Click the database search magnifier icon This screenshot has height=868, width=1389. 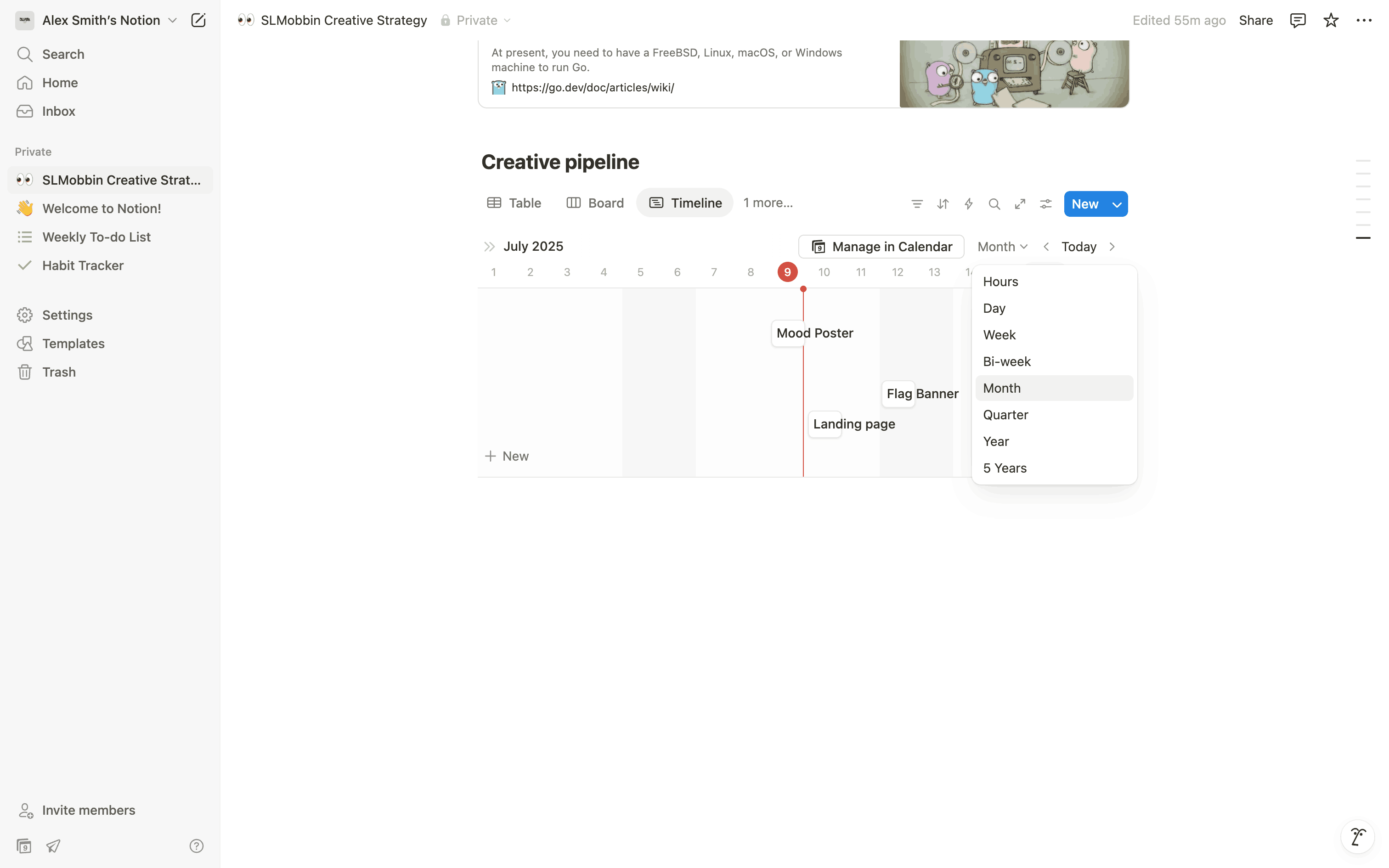pos(994,204)
